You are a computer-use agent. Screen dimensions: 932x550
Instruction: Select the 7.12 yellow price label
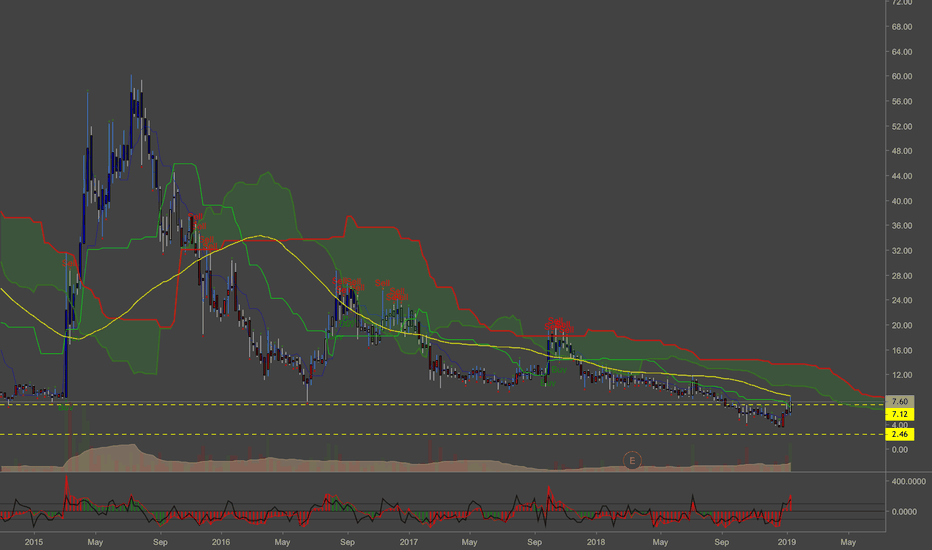point(899,414)
